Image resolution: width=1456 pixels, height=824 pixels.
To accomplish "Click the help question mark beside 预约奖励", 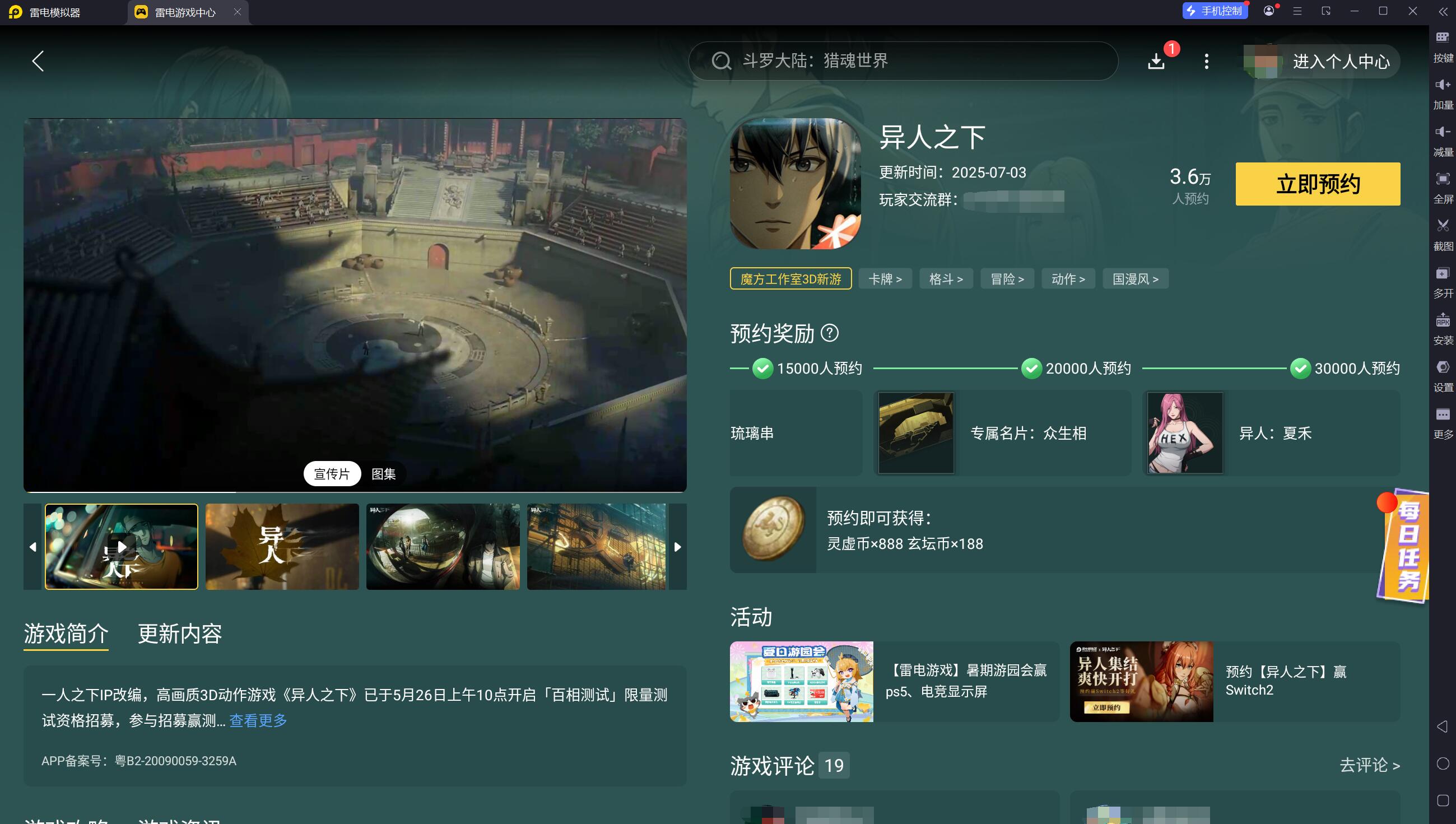I will point(830,333).
